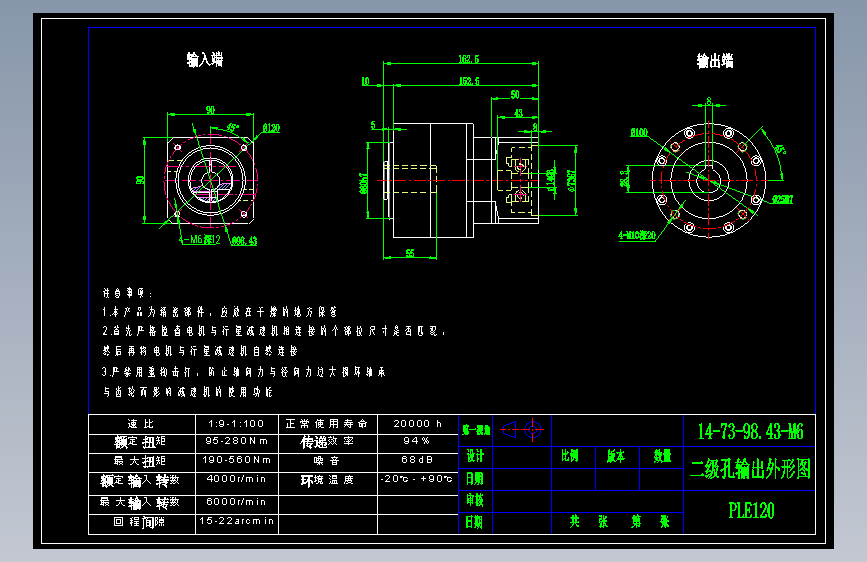The image size is (867, 562).
Task: Click the horizontal 90 dimension above input view
Action: (210, 110)
